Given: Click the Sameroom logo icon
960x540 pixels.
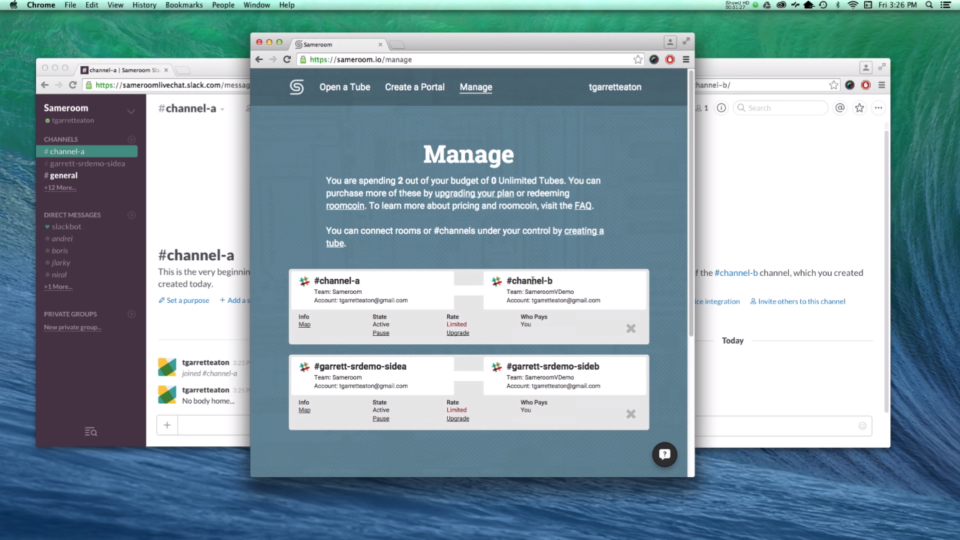Looking at the screenshot, I should [297, 87].
